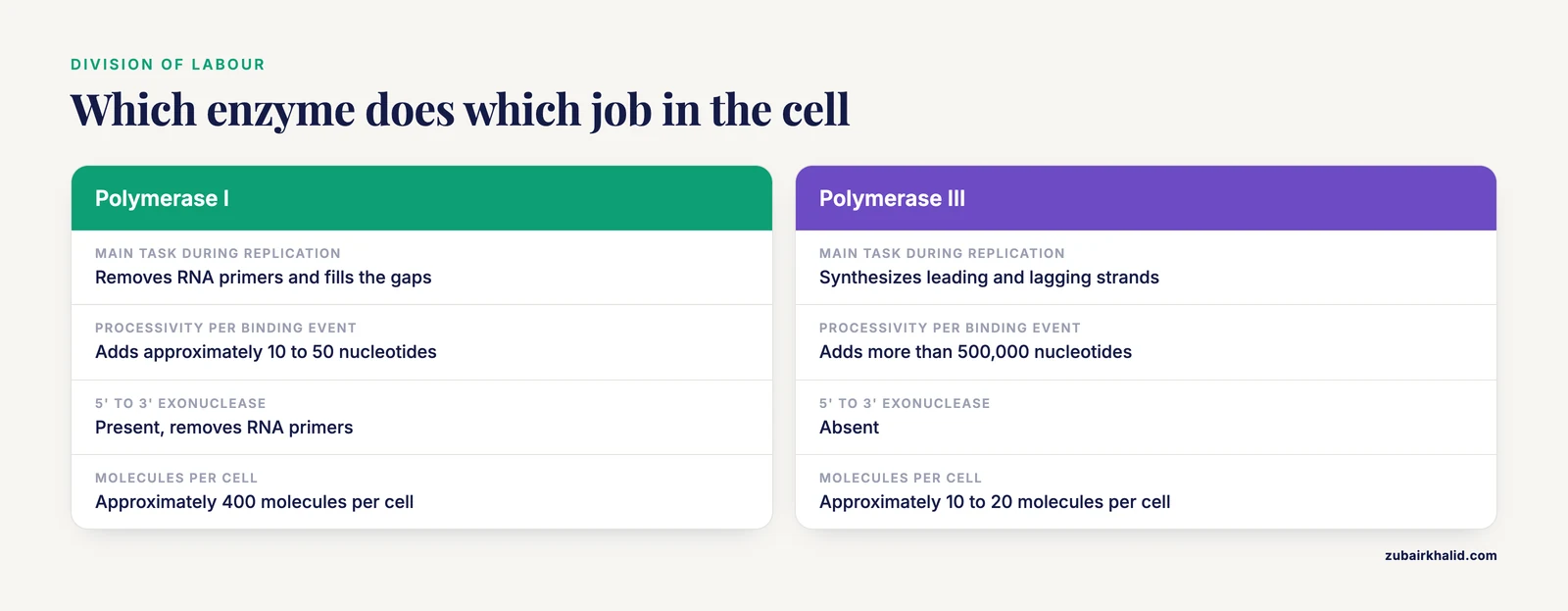Click 'Removes RNA primers and fills the gaps'

[x=263, y=278]
